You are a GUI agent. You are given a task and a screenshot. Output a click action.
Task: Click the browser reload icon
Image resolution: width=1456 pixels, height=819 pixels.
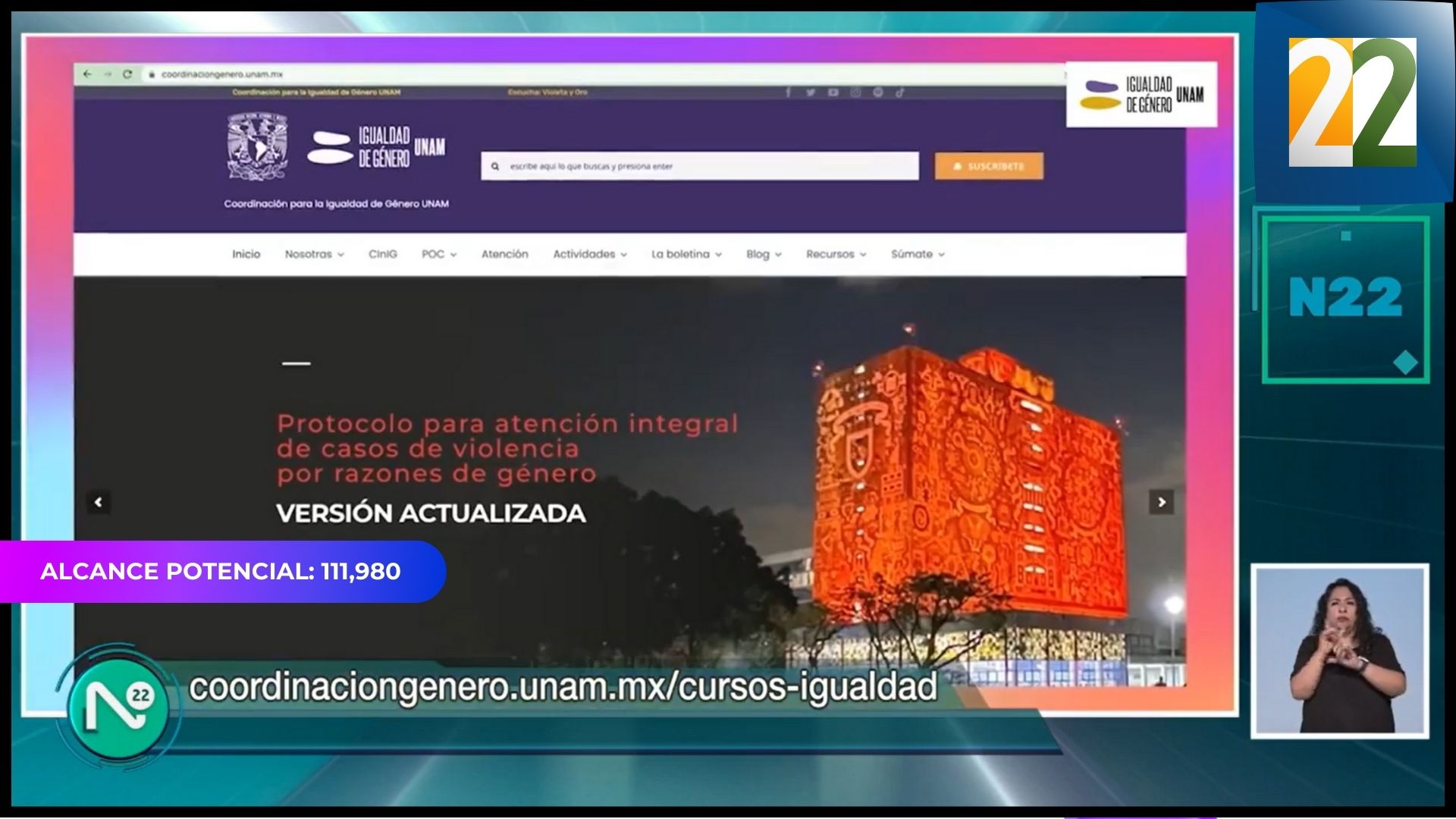click(127, 74)
